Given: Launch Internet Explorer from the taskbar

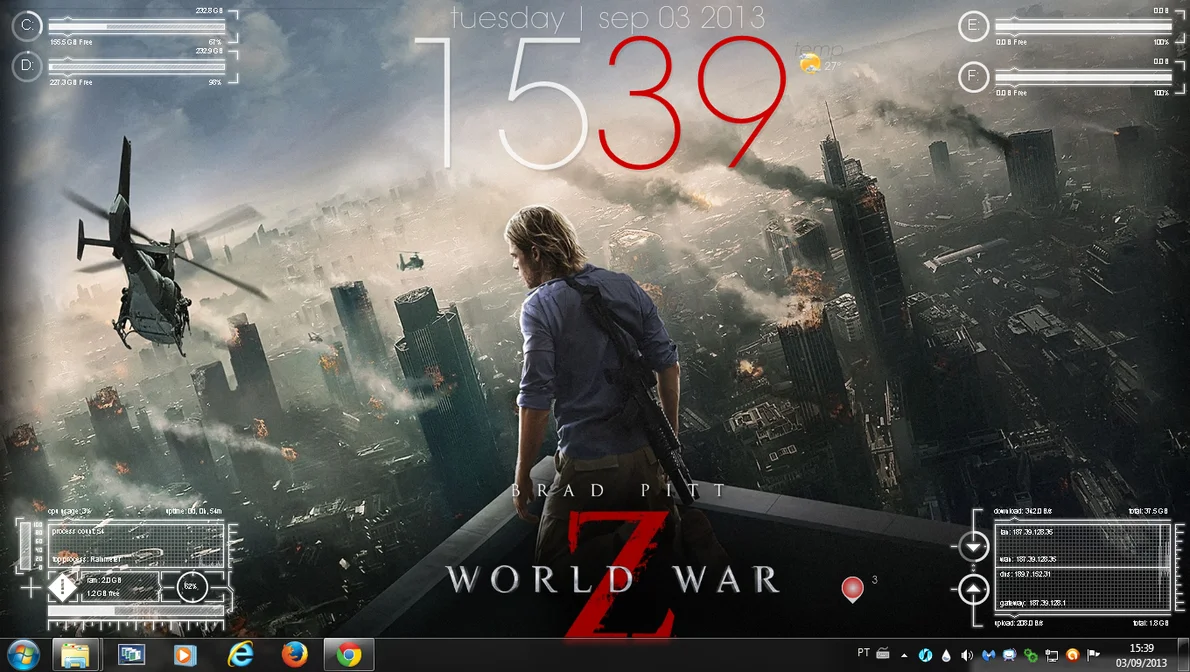Looking at the screenshot, I should point(240,656).
